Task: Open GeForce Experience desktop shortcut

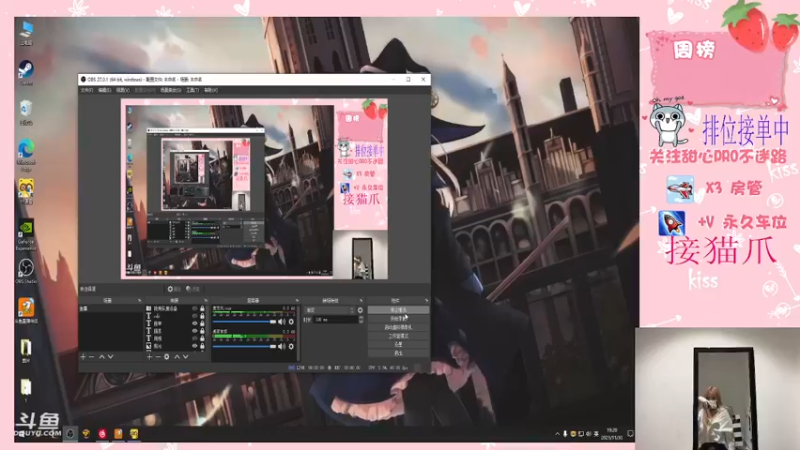Action: (x=26, y=235)
